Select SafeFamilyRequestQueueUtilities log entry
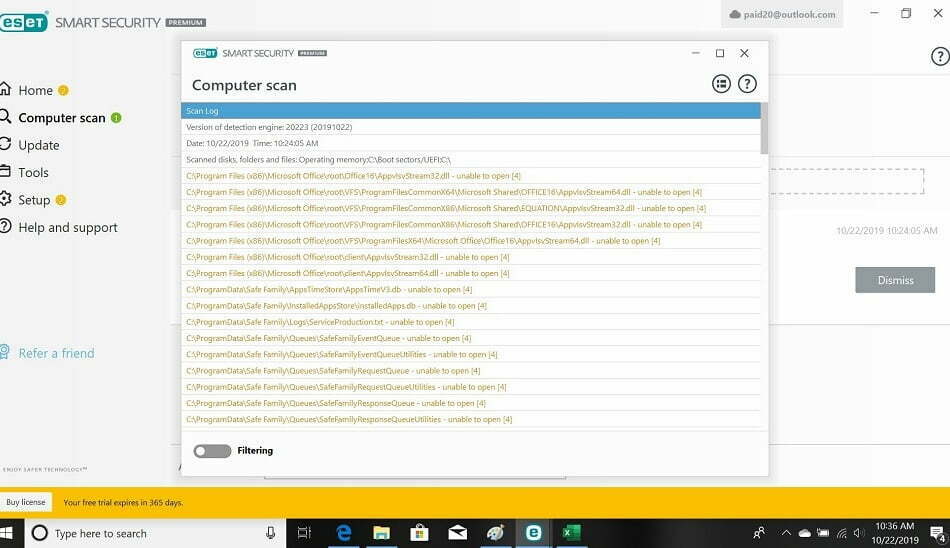The height and width of the screenshot is (548, 950). (471, 387)
